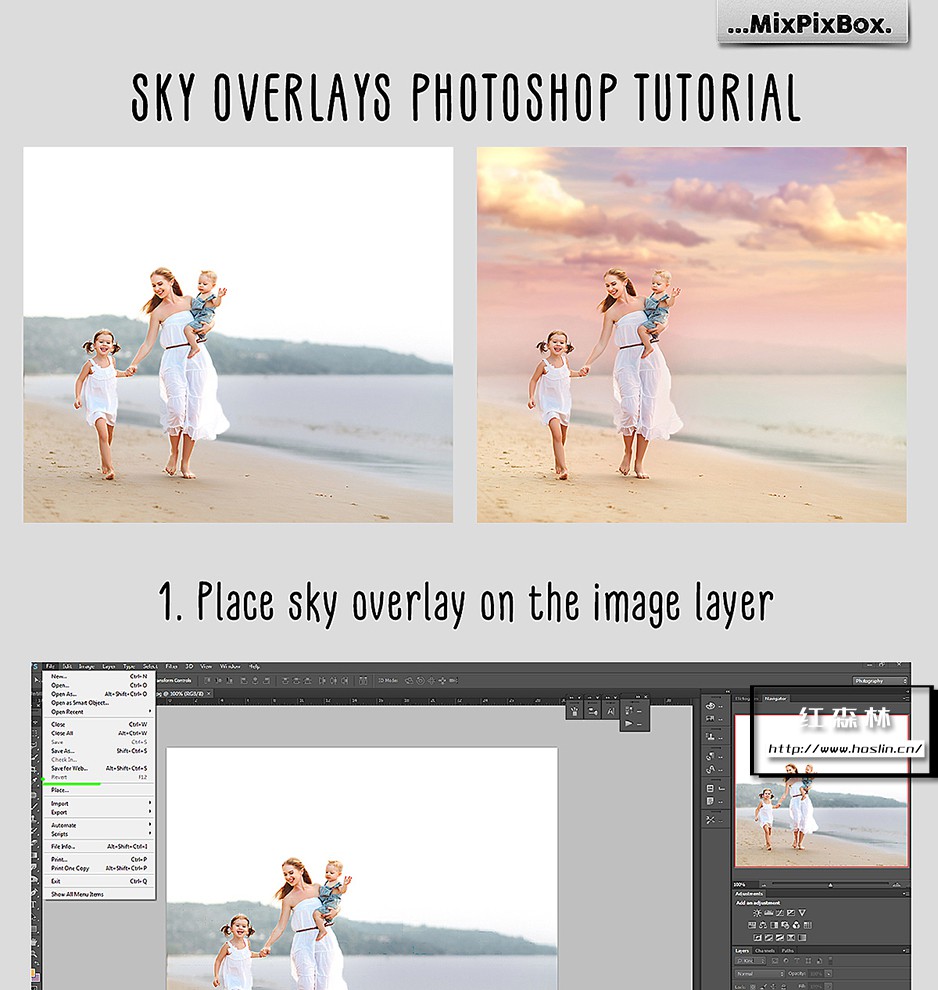Screen dimensions: 938x990
Task: Add a Photo Filter adjustment
Action: tap(785, 925)
